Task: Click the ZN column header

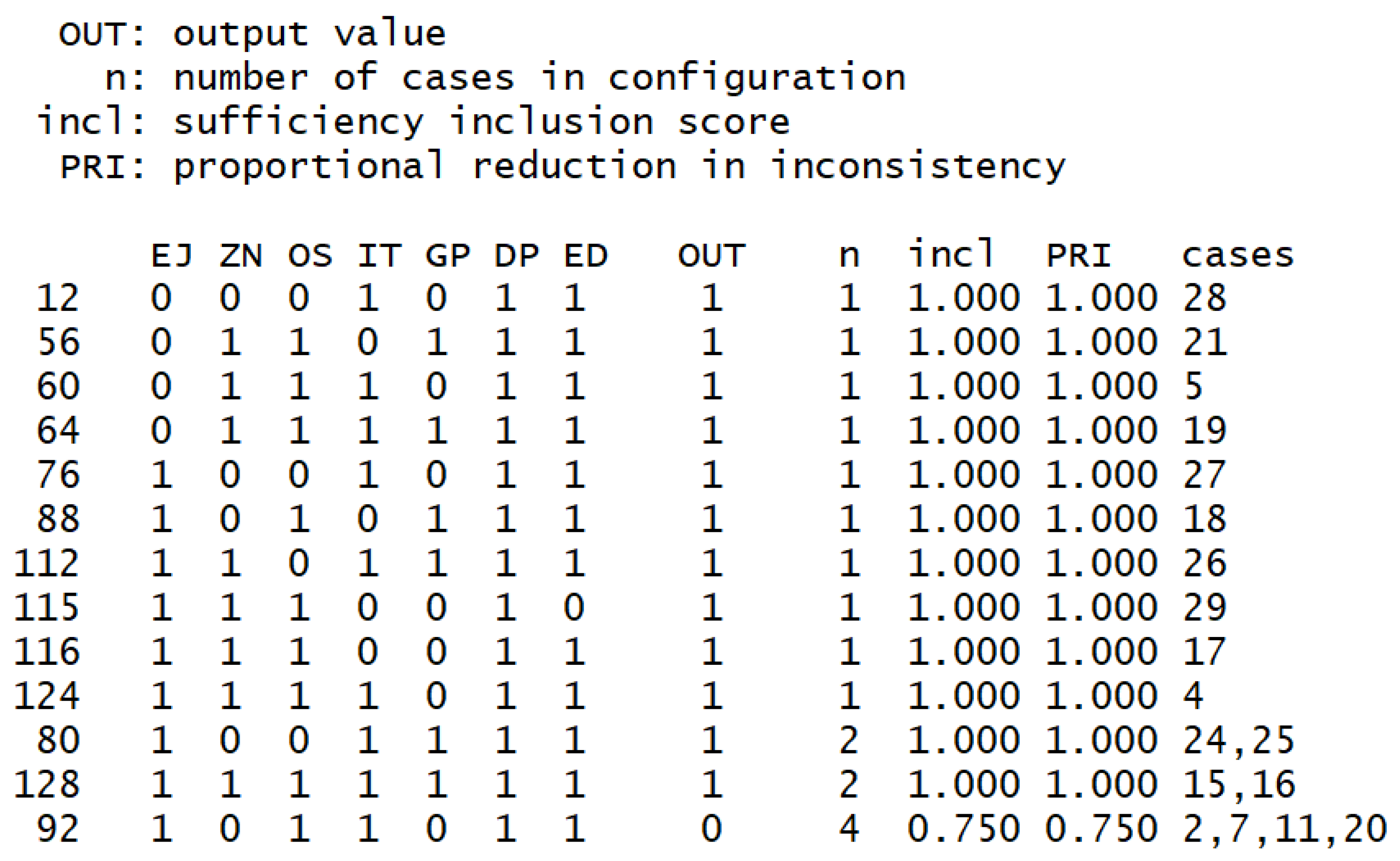Action: click(x=241, y=256)
